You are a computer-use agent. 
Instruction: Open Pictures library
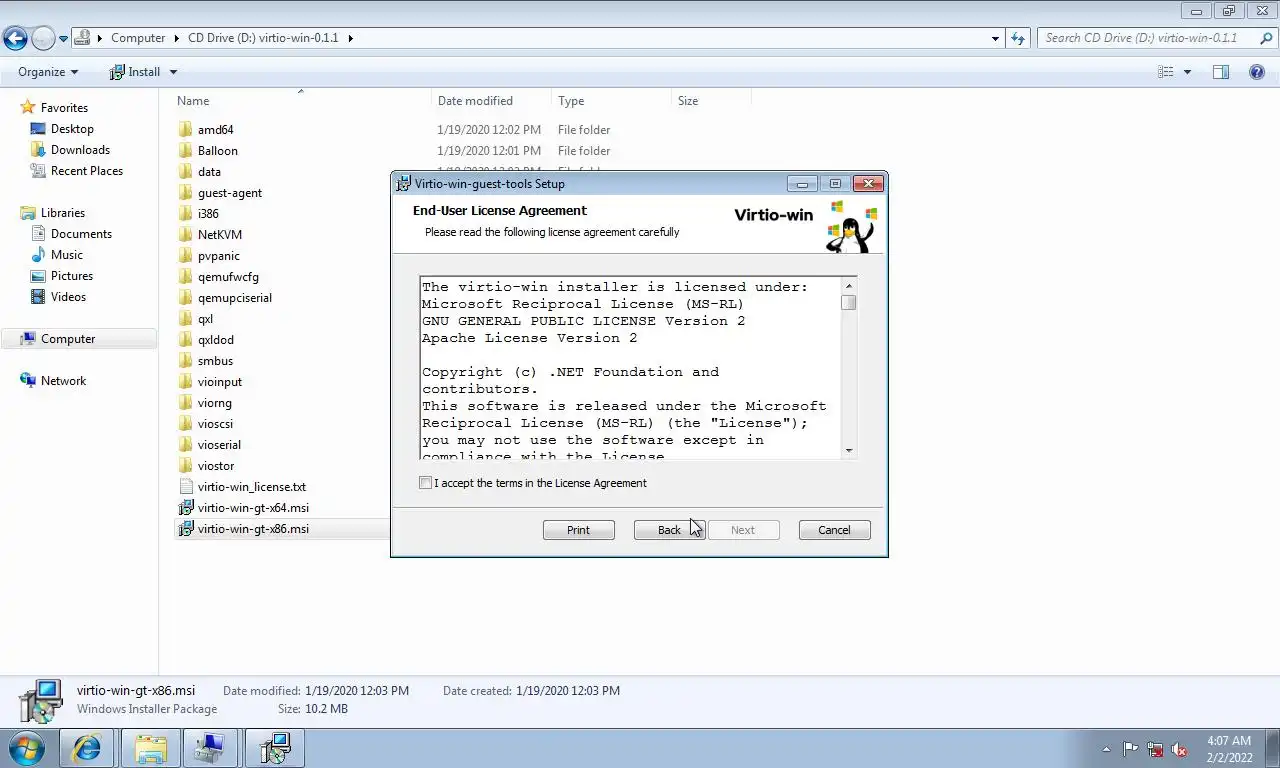click(72, 276)
